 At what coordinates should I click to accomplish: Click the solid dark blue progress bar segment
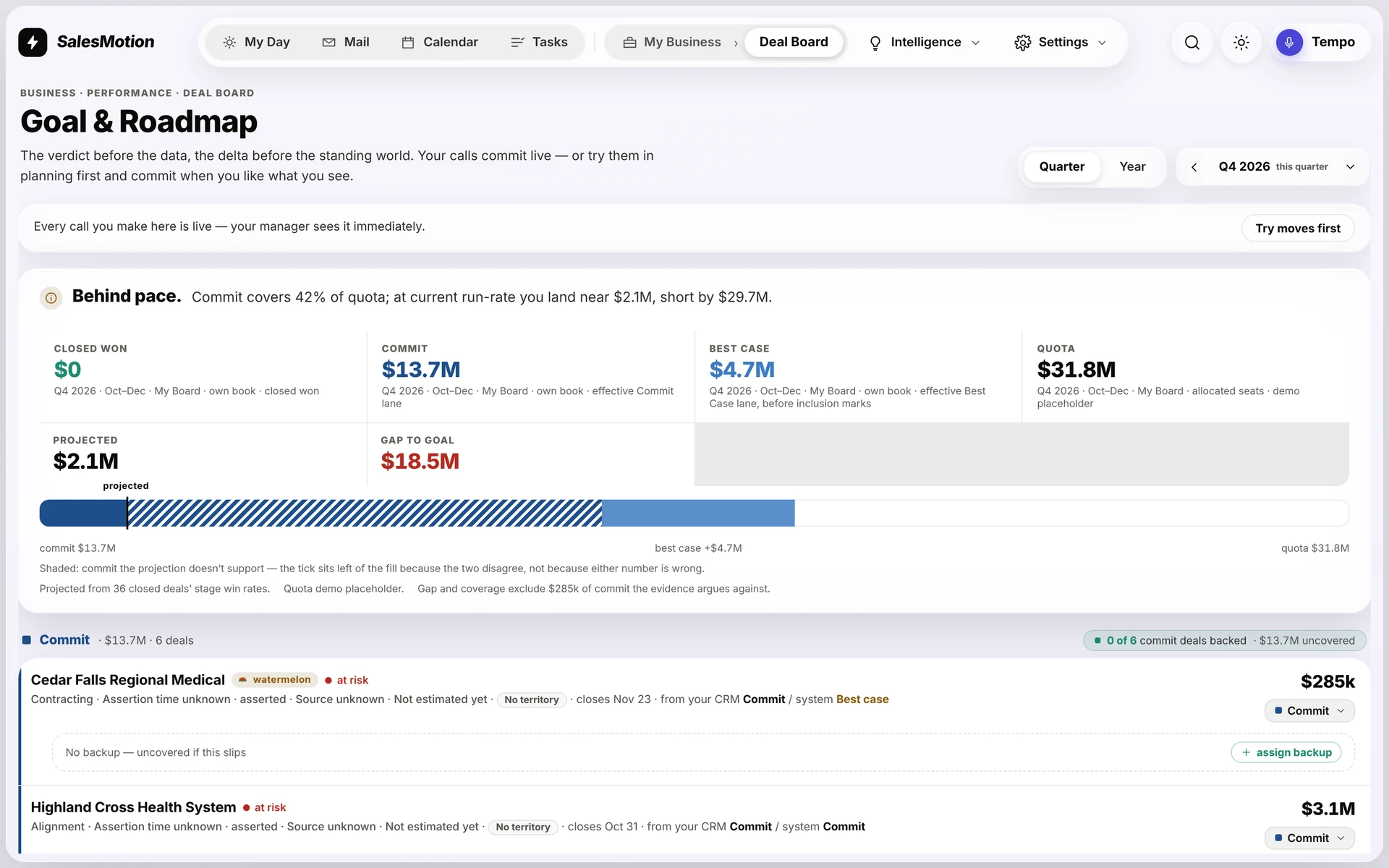(x=83, y=514)
